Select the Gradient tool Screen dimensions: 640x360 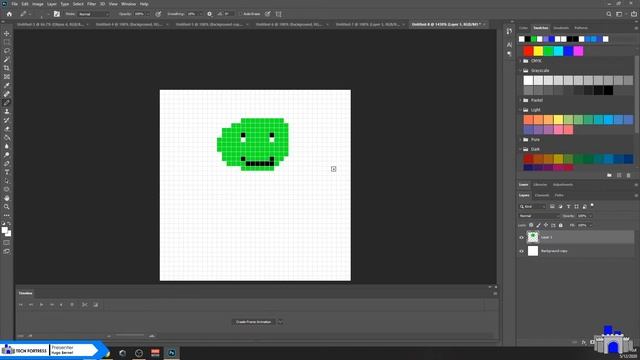click(7, 138)
